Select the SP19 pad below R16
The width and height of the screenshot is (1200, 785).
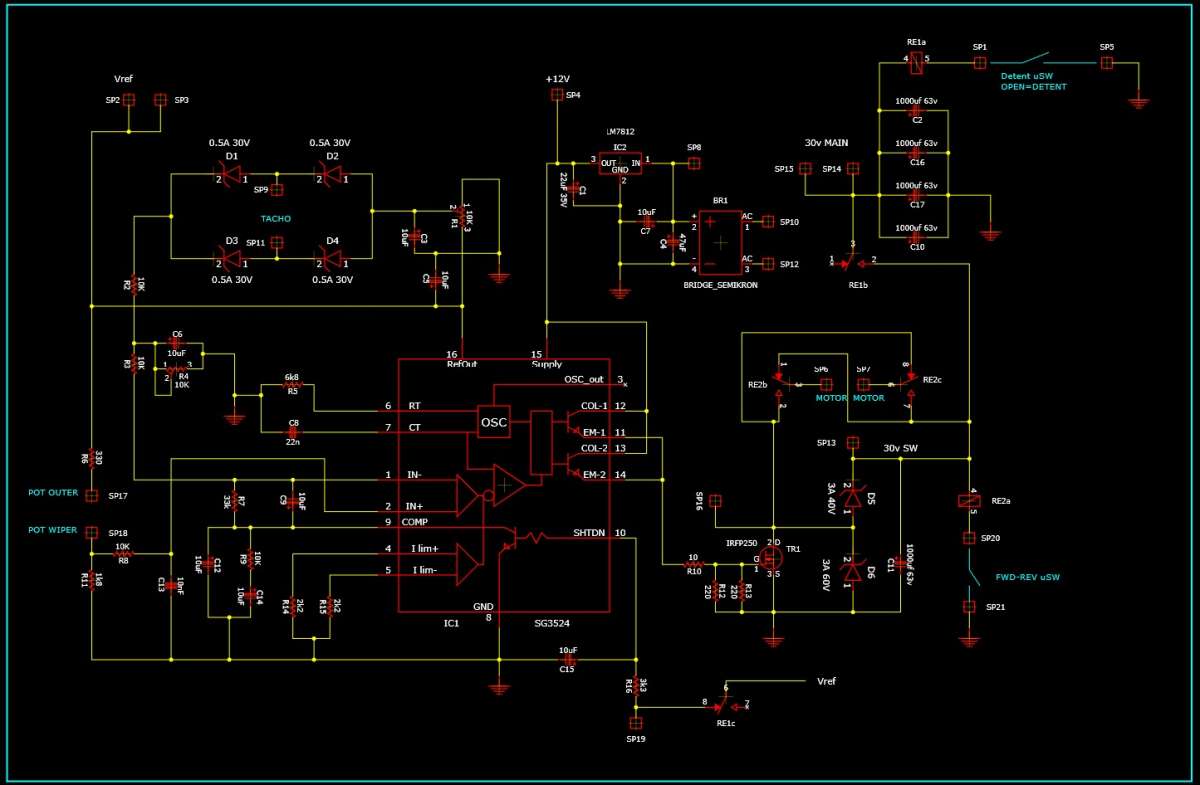coord(635,722)
